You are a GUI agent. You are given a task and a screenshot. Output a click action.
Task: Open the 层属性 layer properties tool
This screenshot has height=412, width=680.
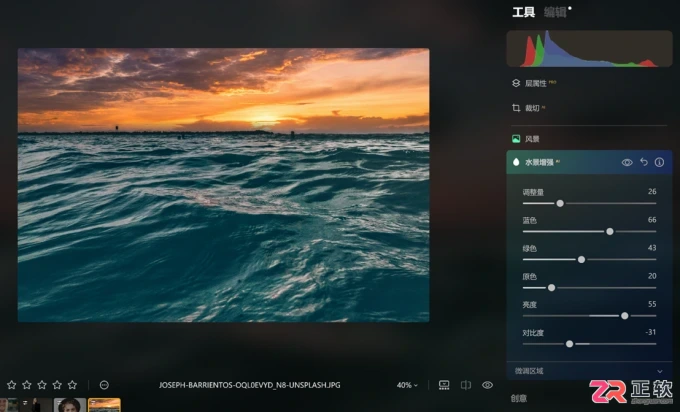click(534, 83)
